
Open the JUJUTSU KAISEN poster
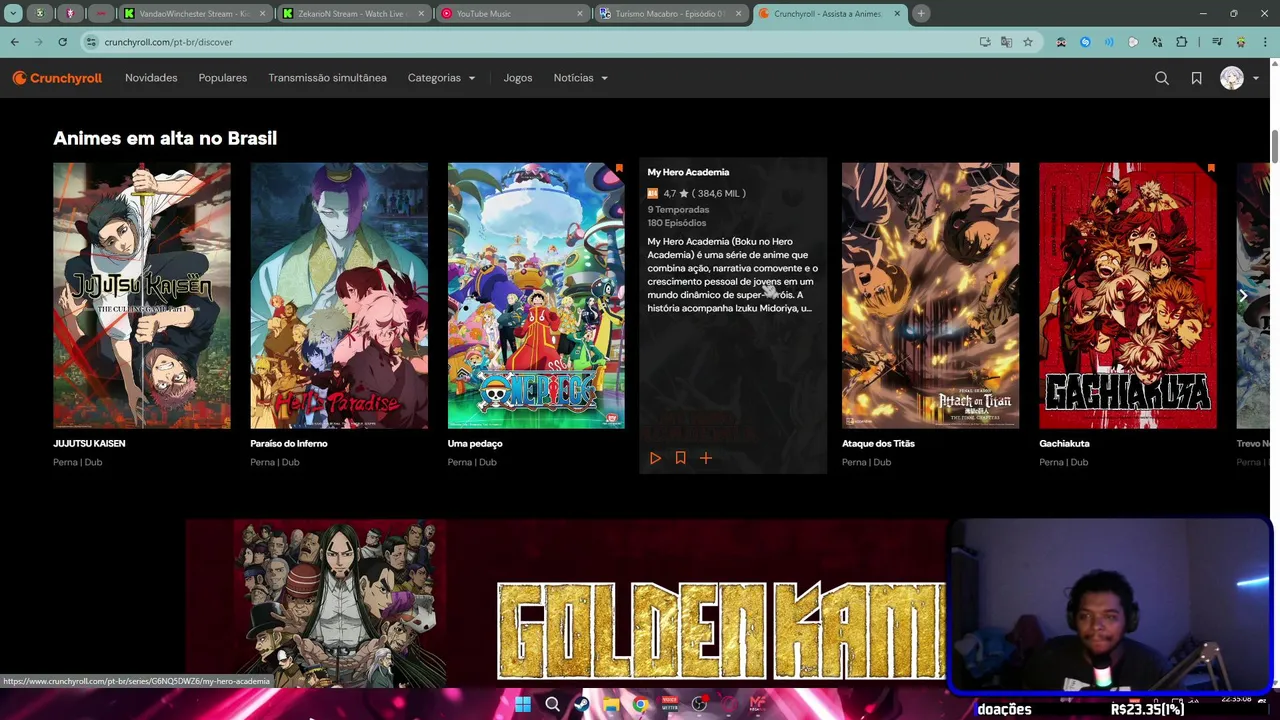pyautogui.click(x=142, y=296)
